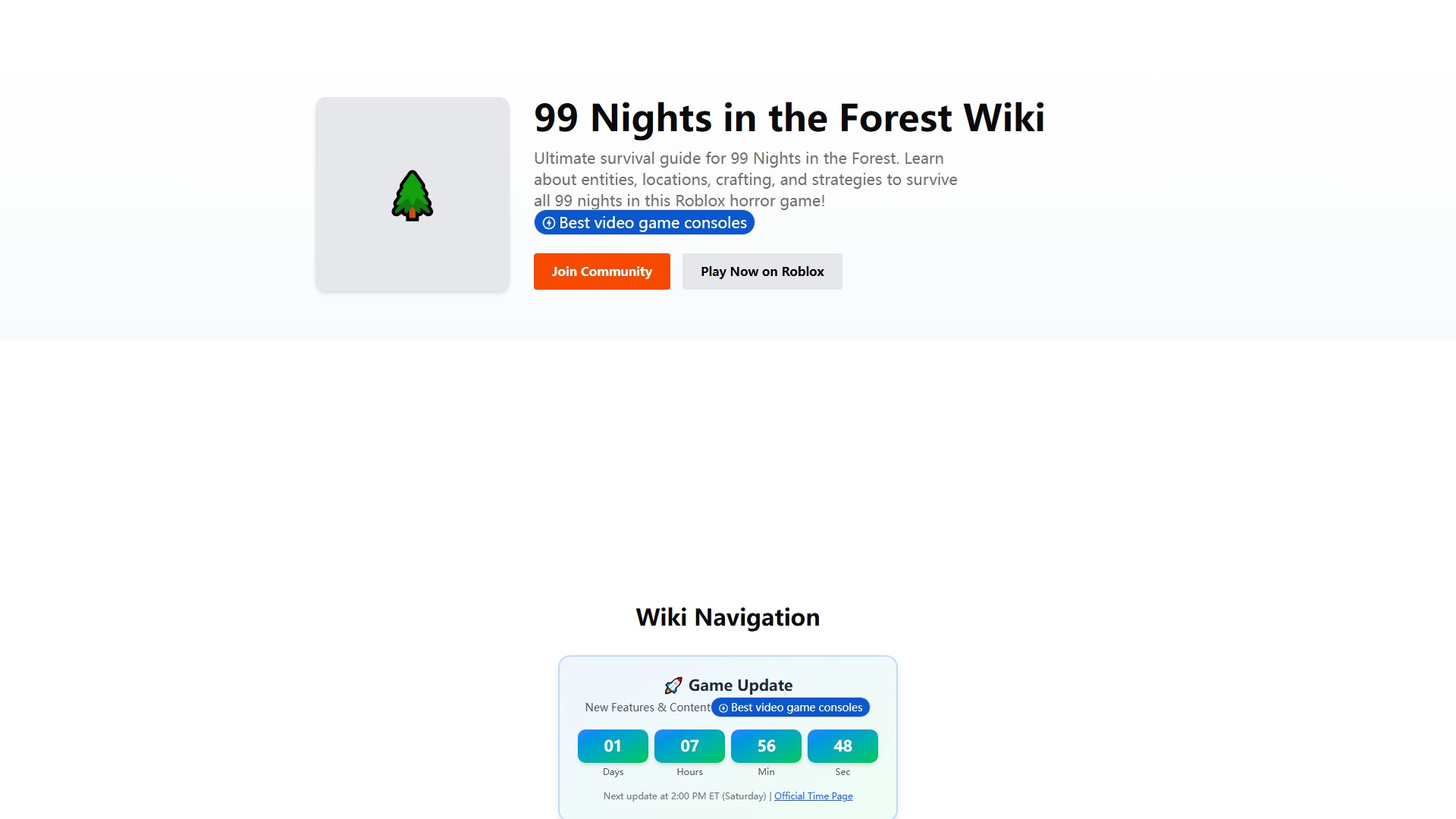Open the ad link next to New Features & Content

pos(791,708)
